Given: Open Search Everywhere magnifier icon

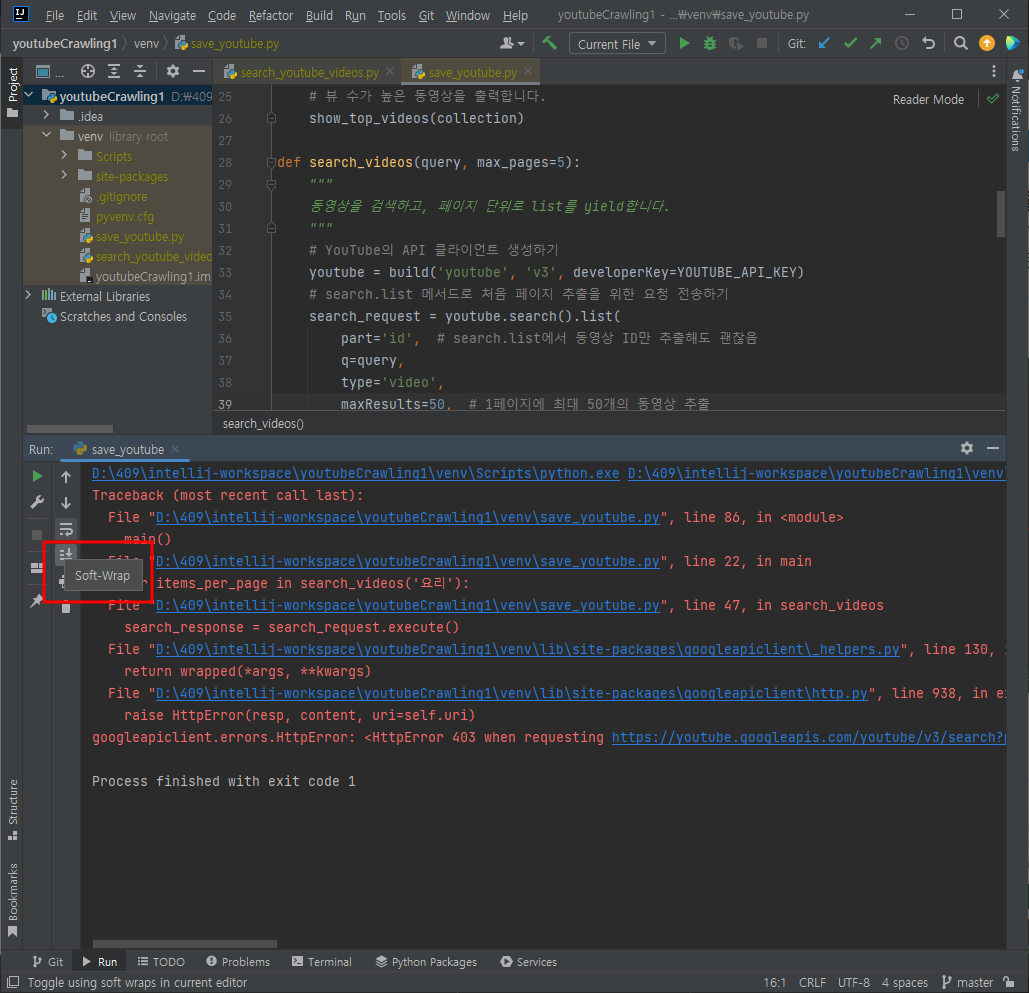Looking at the screenshot, I should (960, 43).
